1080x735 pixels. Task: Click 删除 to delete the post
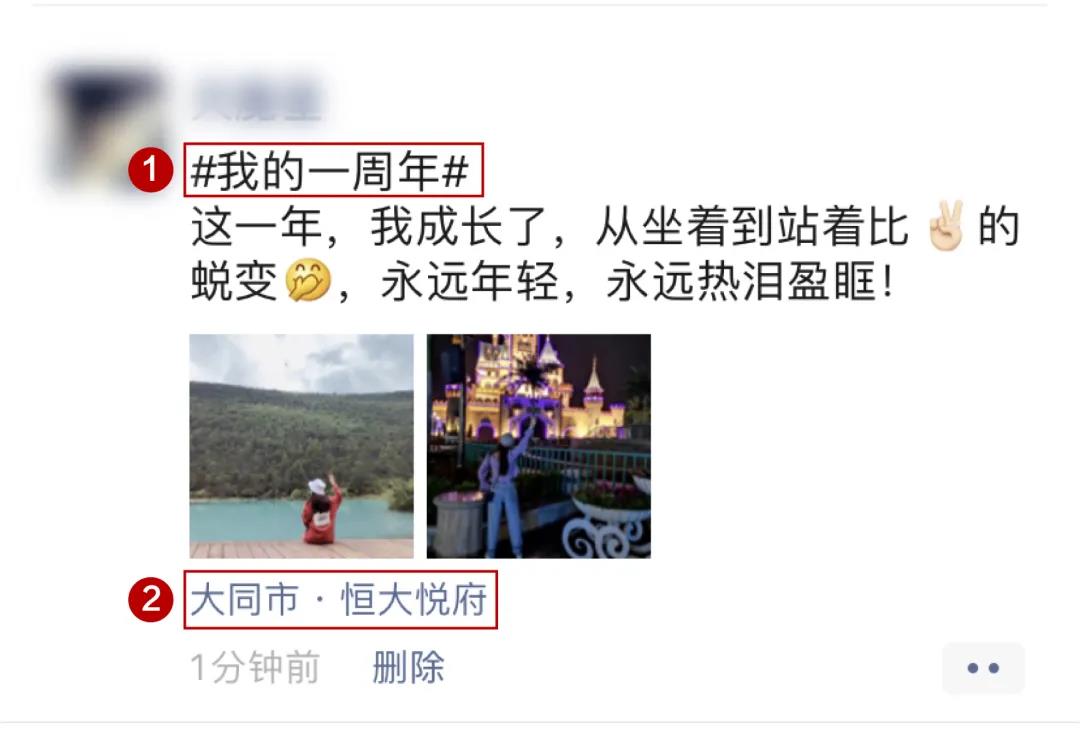pos(408,667)
